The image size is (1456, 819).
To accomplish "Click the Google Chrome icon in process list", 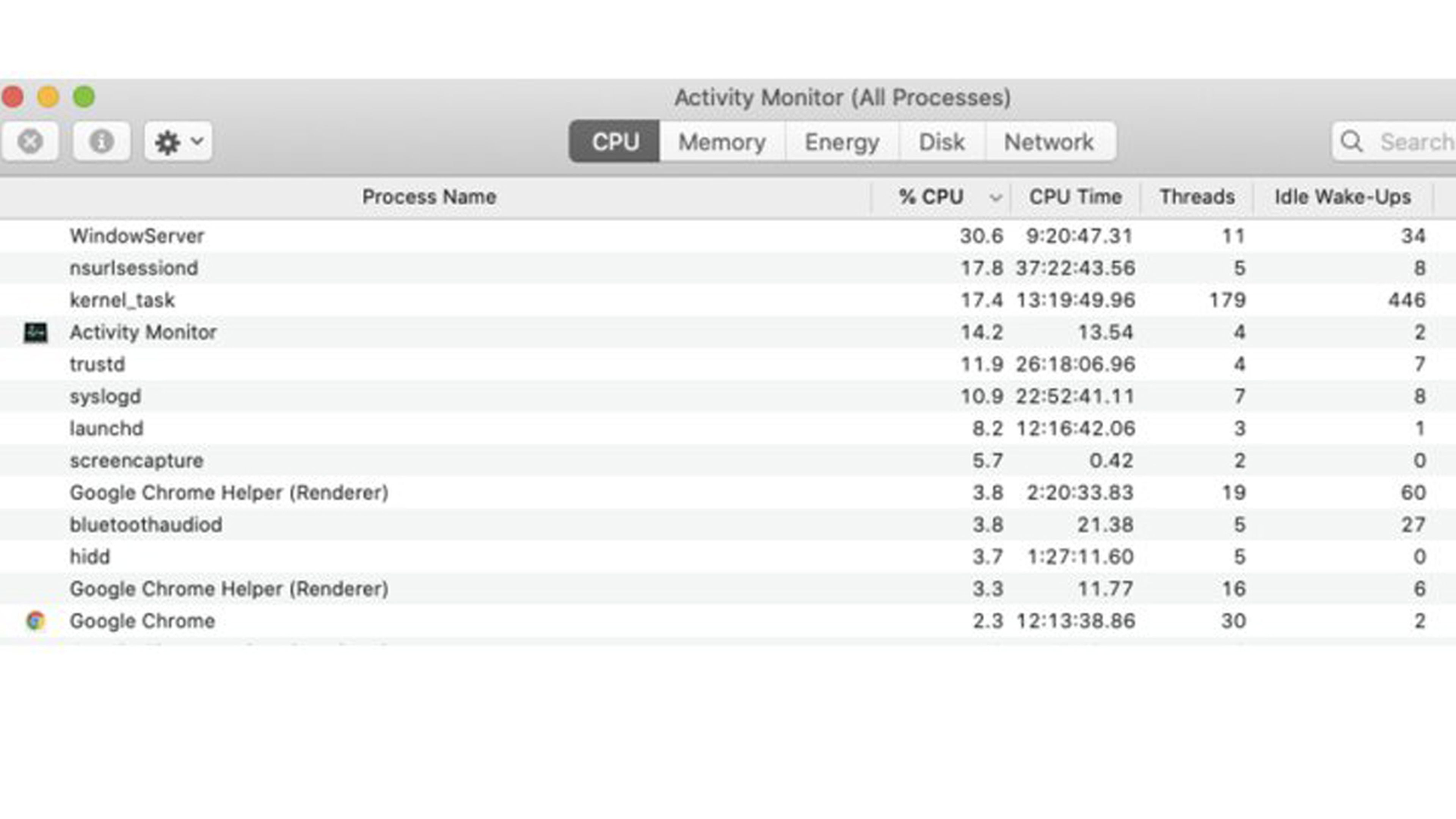I will tap(36, 621).
